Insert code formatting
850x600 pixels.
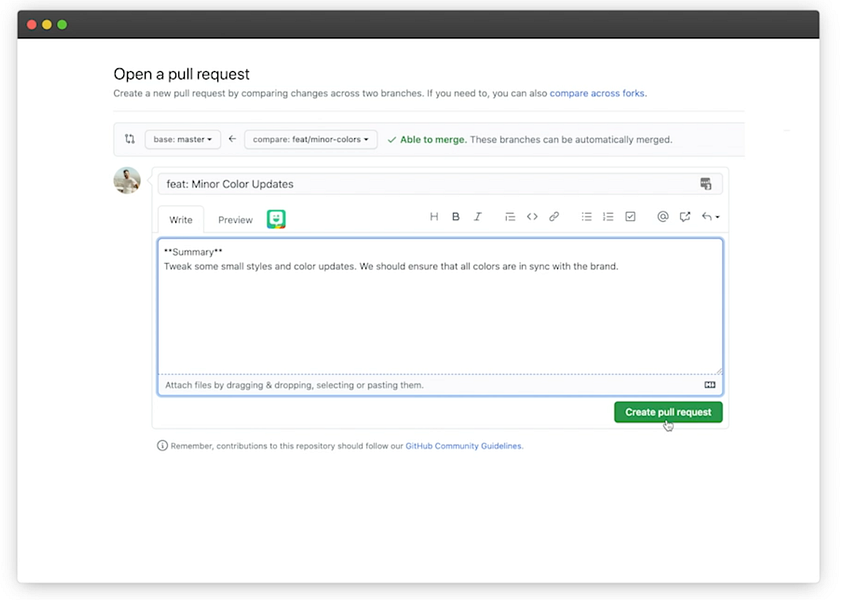tap(532, 217)
